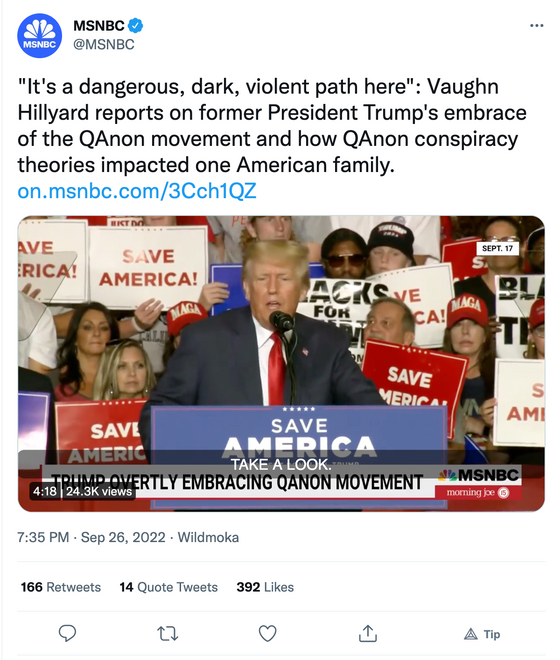
Task: Click the share upload icon
Action: 368,633
